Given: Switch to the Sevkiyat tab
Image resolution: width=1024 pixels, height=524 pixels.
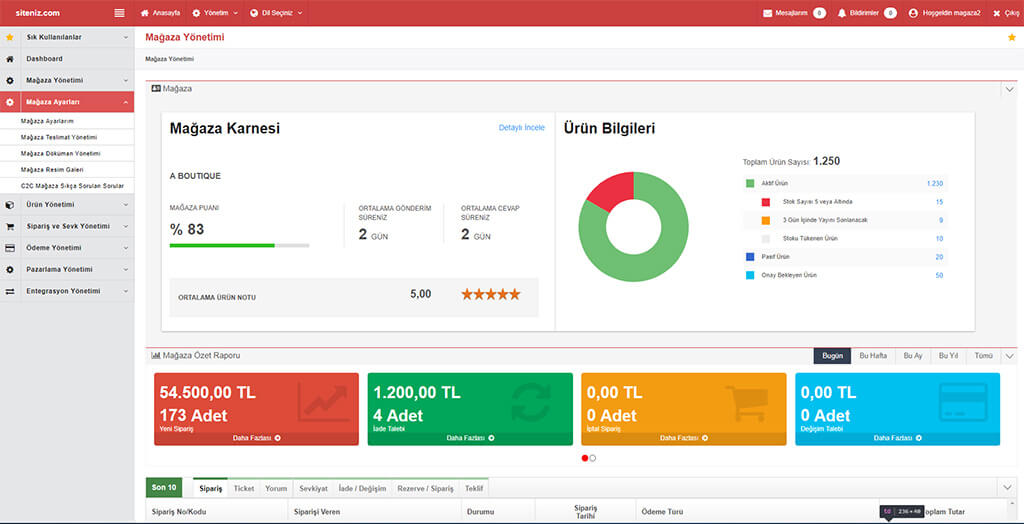Looking at the screenshot, I should [313, 488].
